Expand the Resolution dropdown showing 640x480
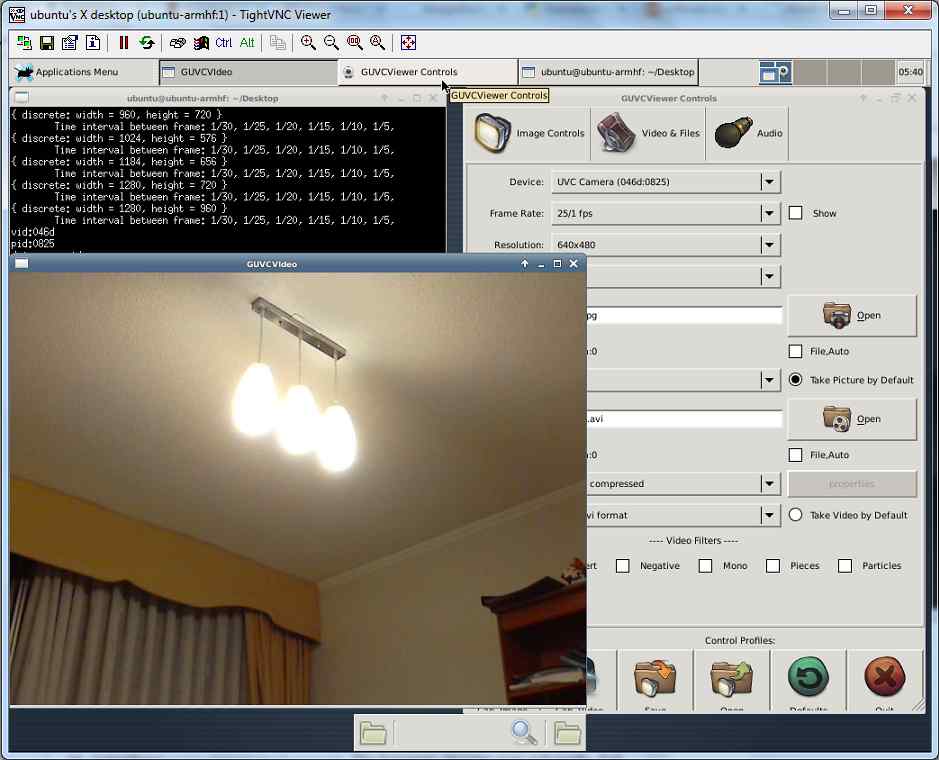The width and height of the screenshot is (939, 760). point(666,245)
